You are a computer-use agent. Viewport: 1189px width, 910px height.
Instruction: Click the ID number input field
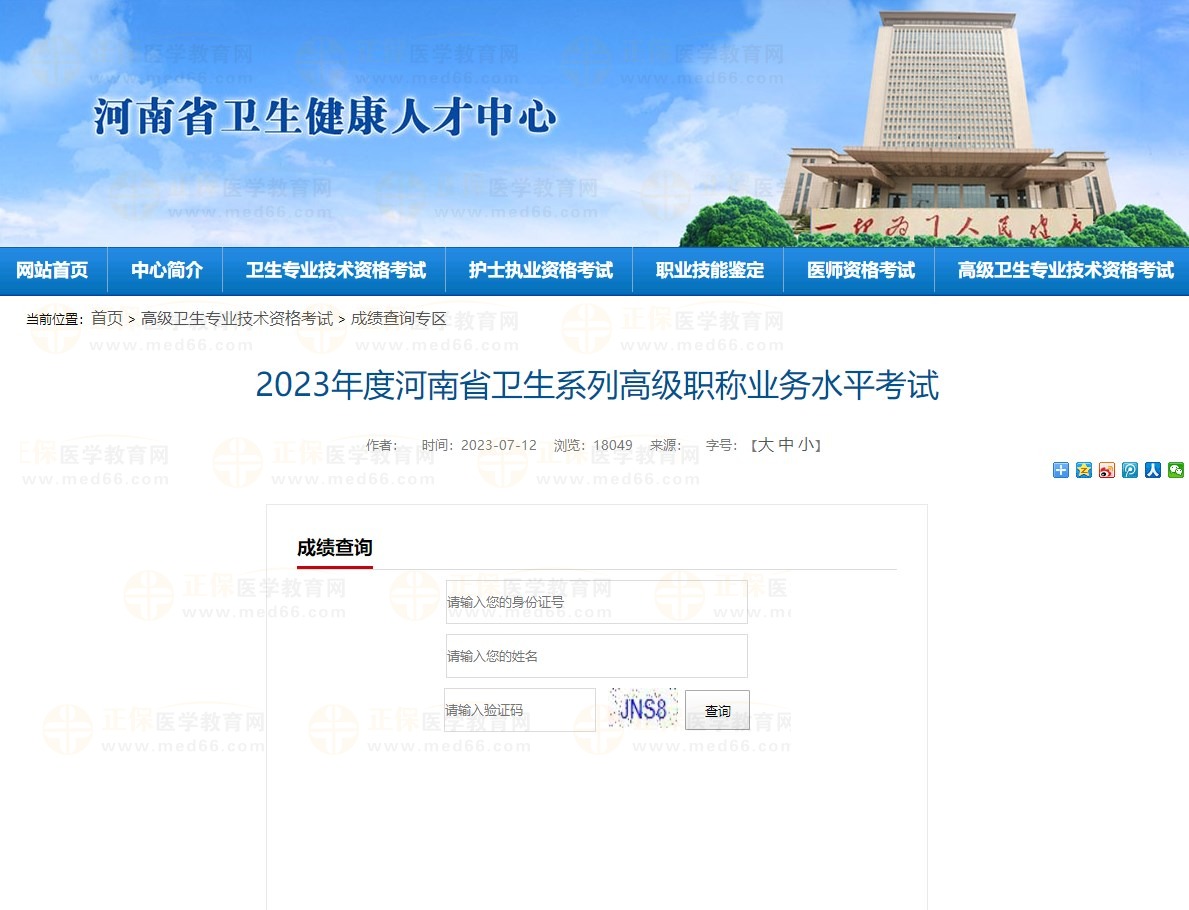click(596, 601)
